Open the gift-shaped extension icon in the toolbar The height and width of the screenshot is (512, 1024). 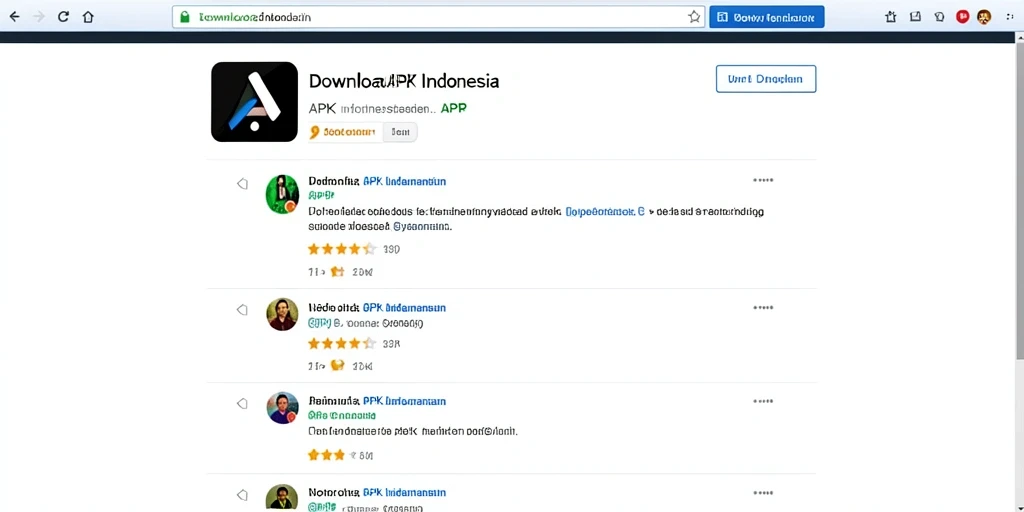click(x=891, y=17)
